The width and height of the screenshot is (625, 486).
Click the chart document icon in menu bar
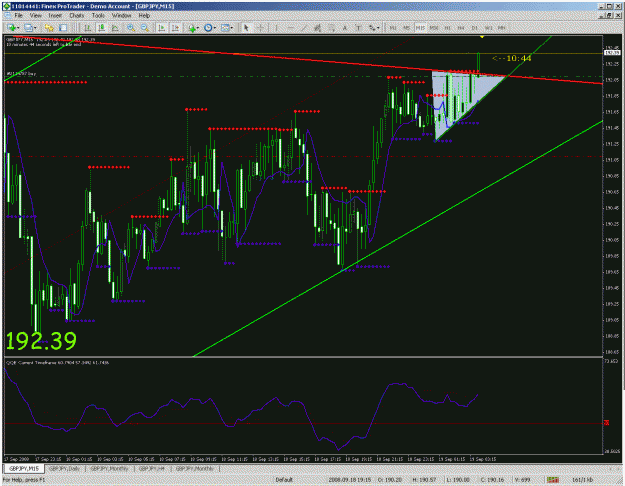8,16
